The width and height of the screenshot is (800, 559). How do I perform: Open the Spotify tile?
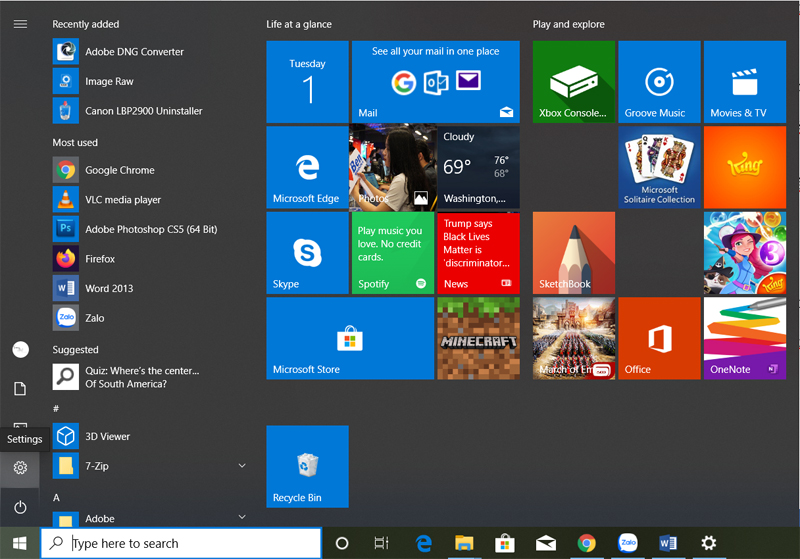[x=393, y=253]
